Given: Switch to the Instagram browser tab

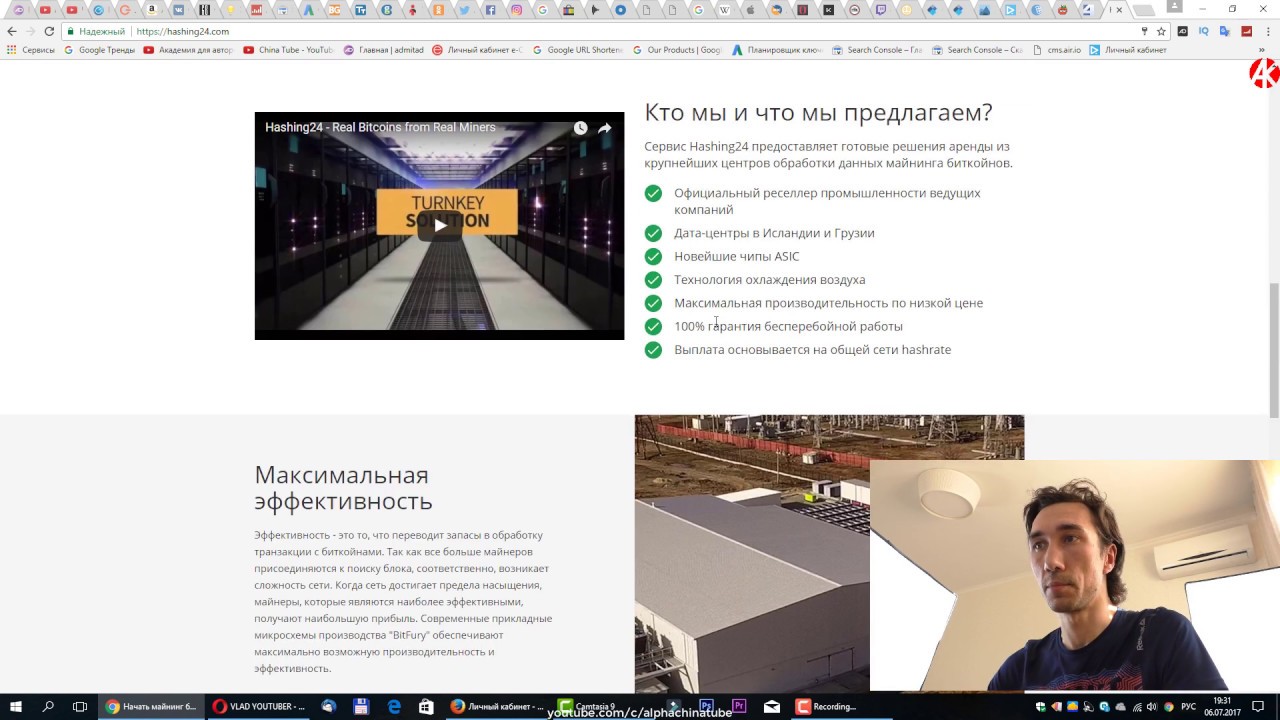Looking at the screenshot, I should pyautogui.click(x=516, y=10).
